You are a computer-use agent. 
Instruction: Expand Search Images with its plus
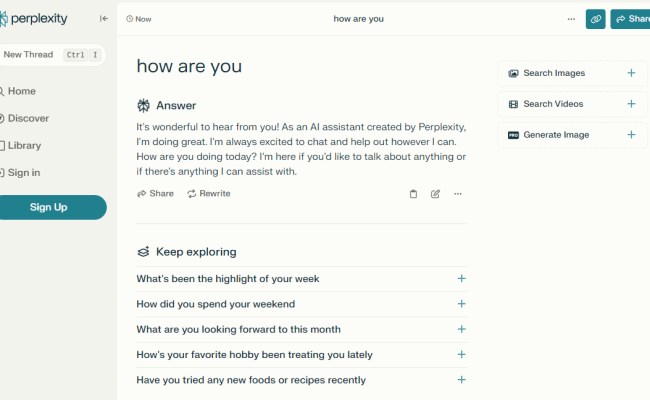(x=631, y=73)
